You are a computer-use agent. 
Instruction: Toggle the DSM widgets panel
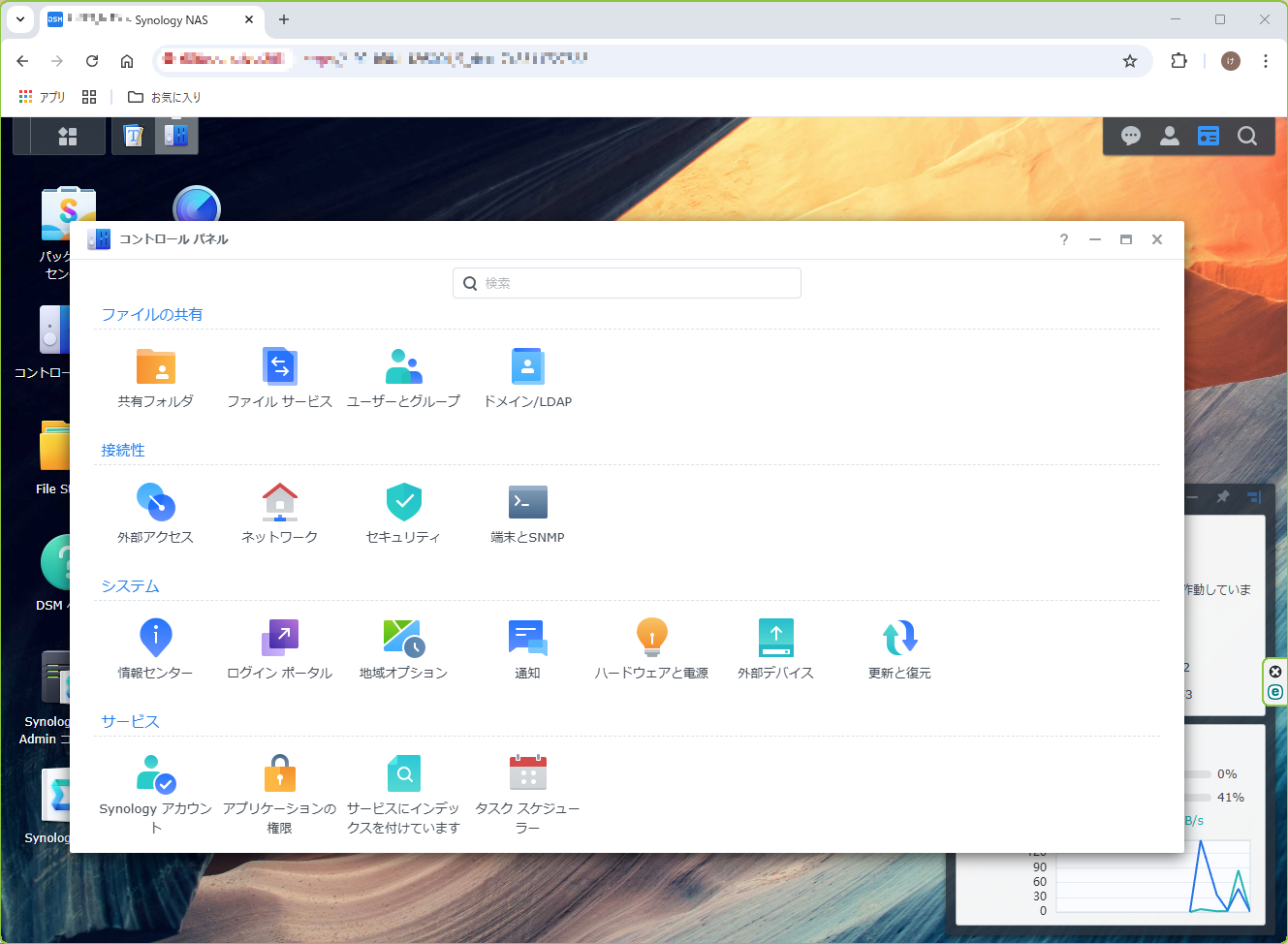point(1209,136)
